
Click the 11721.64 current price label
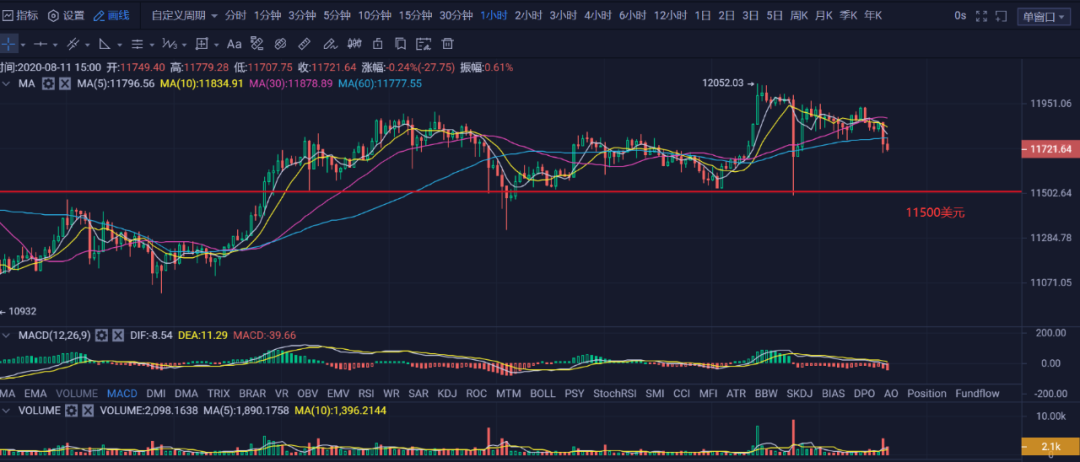1050,149
